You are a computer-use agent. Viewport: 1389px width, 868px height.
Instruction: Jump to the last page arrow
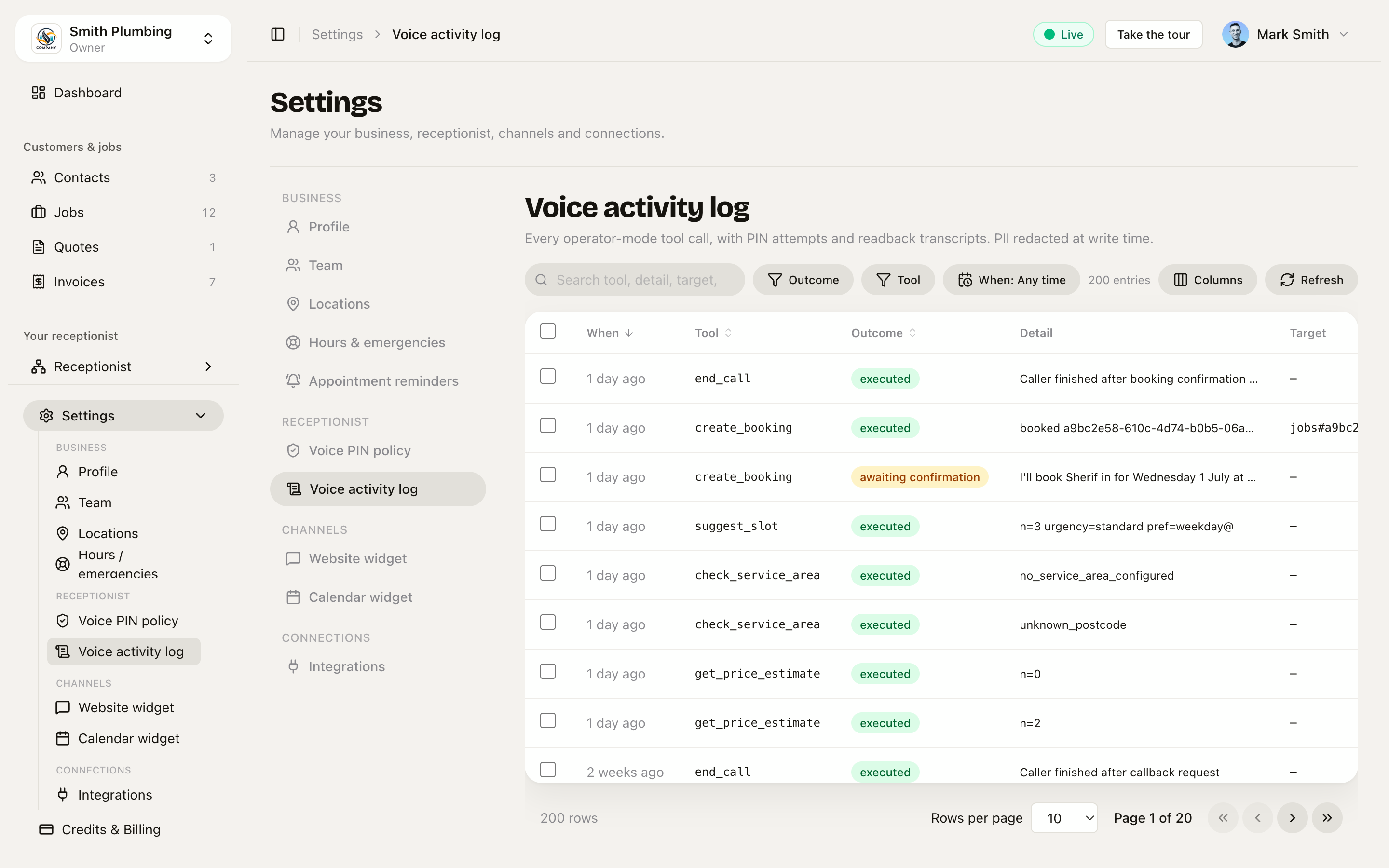1327,818
